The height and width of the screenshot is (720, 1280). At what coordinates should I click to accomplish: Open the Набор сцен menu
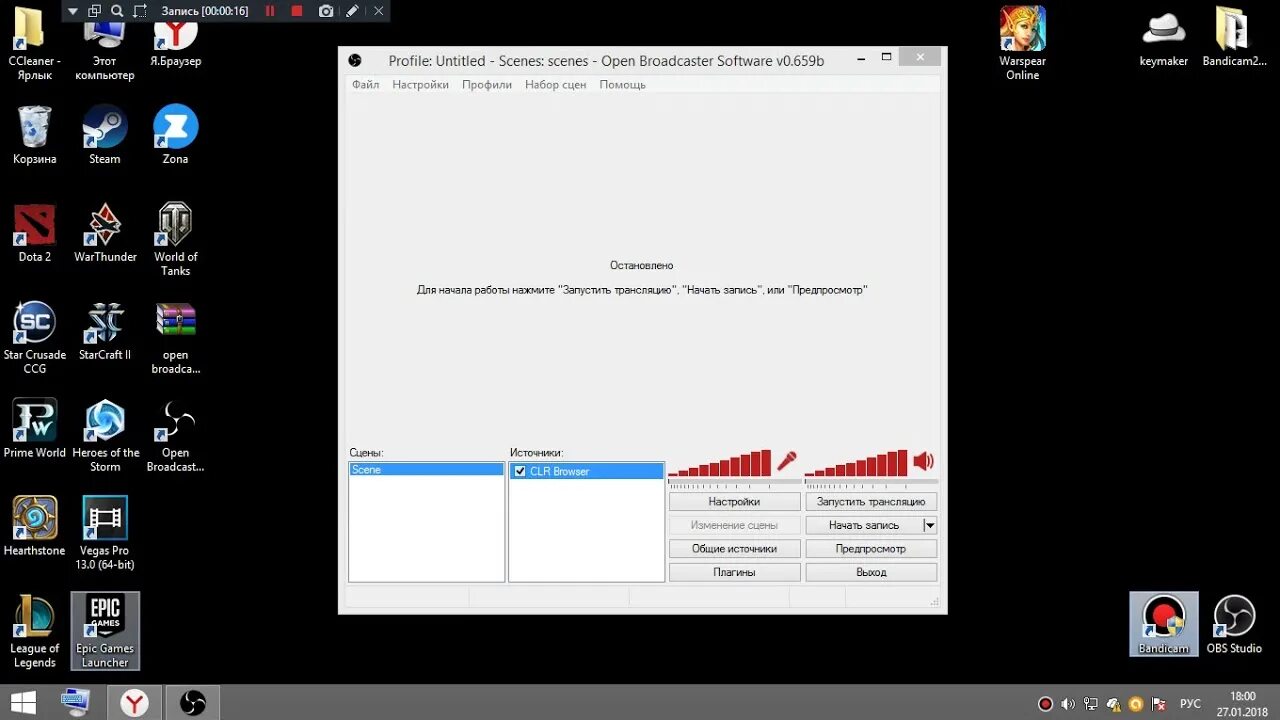click(556, 85)
